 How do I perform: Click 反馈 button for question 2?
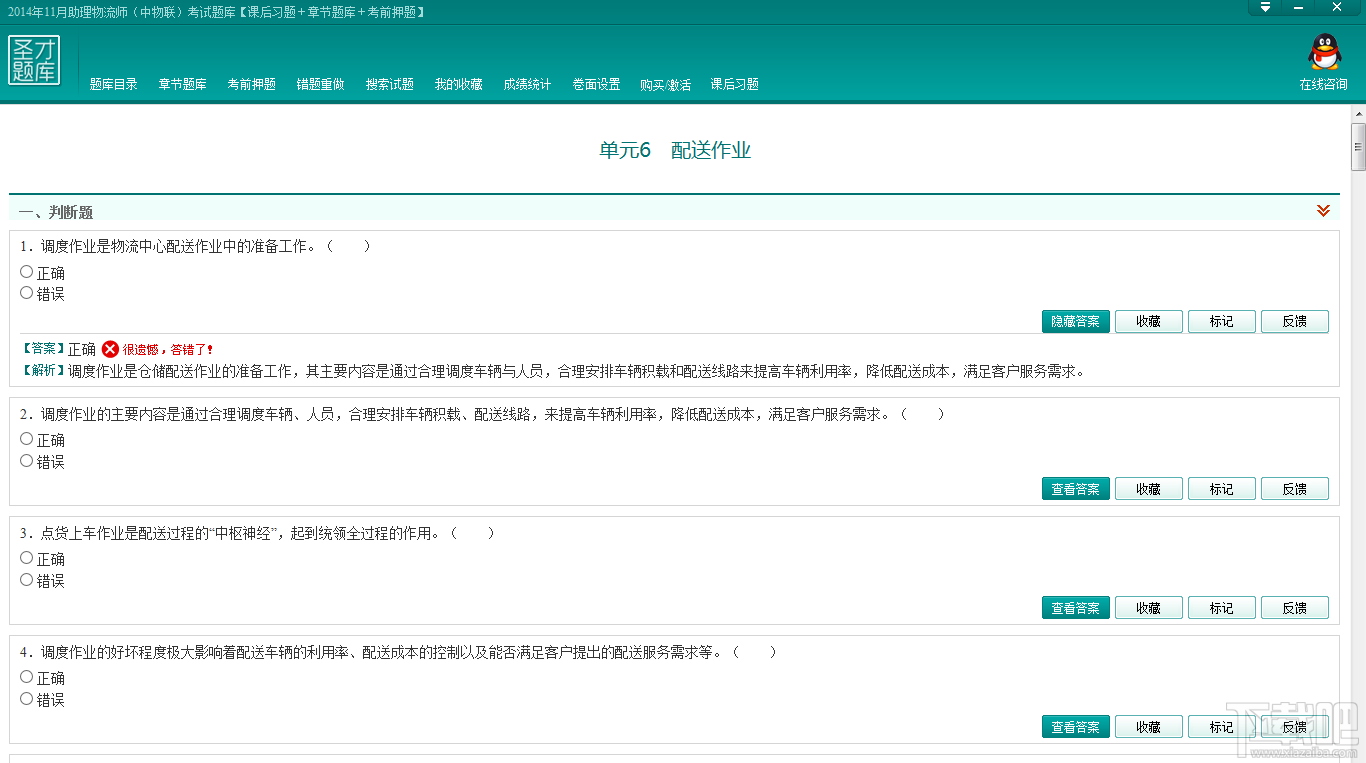(x=1295, y=489)
